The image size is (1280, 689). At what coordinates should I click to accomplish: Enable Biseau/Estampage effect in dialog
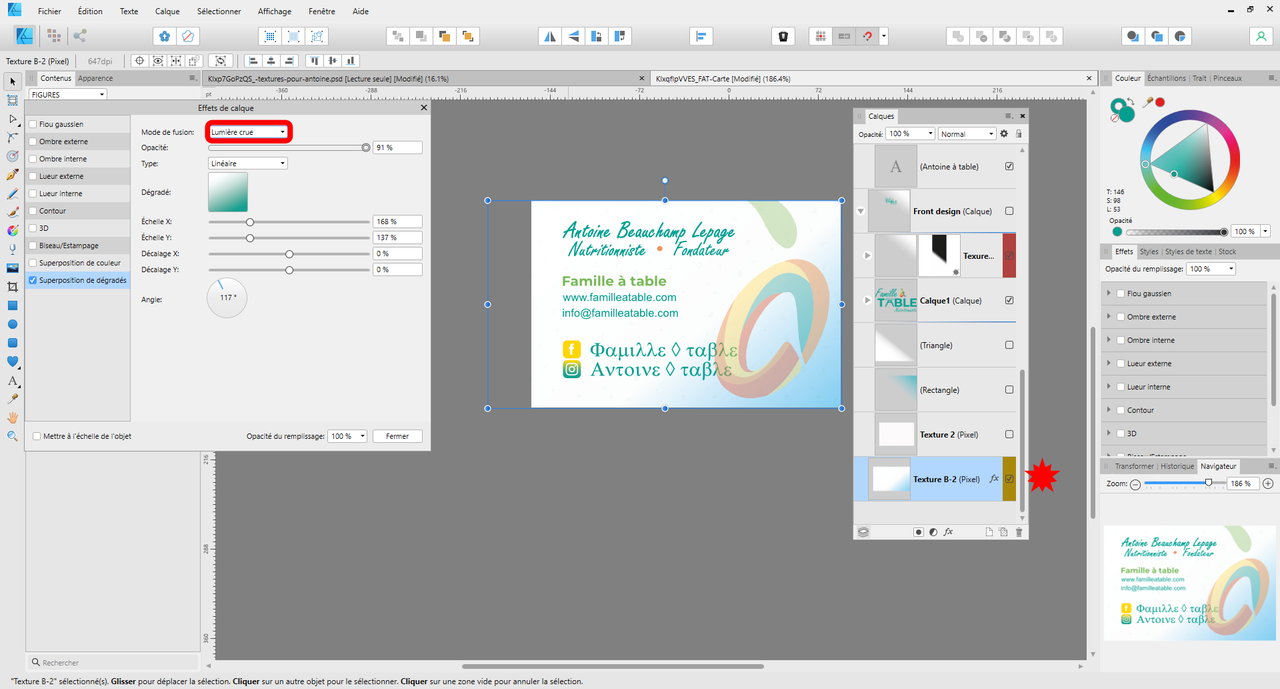(x=34, y=246)
